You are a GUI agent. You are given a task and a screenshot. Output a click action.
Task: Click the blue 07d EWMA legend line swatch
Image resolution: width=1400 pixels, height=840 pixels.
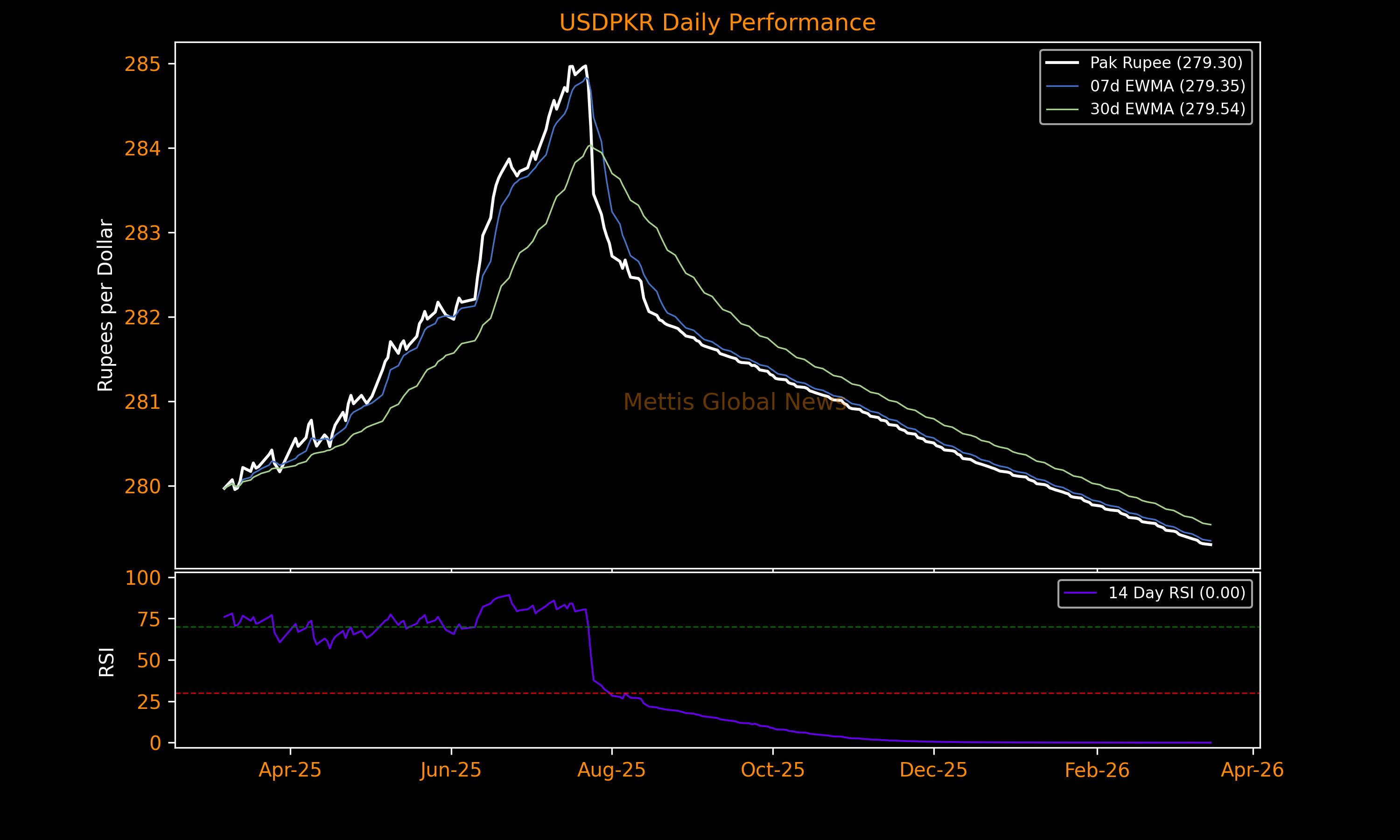pyautogui.click(x=1062, y=86)
